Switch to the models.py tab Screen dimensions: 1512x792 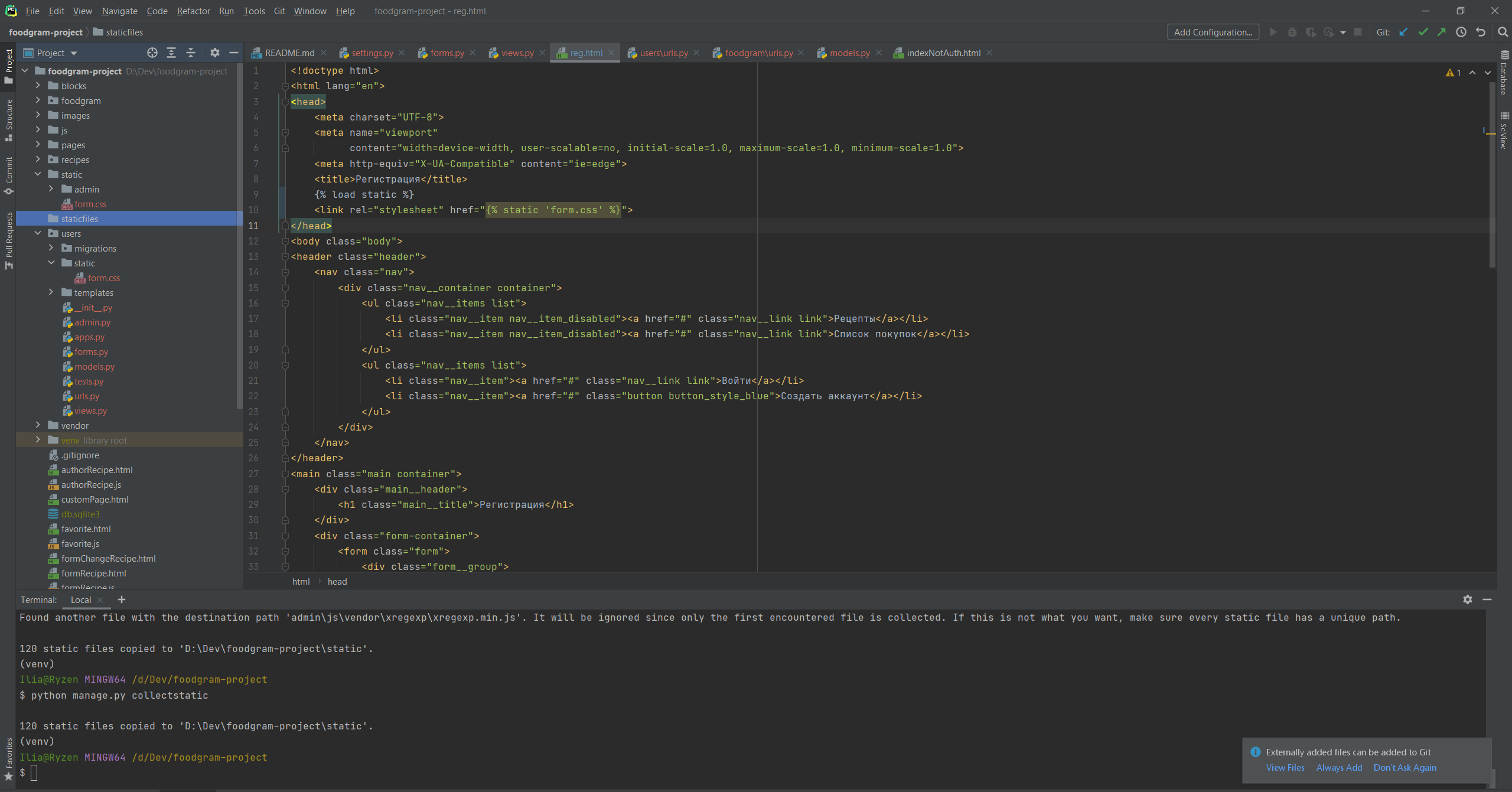click(x=849, y=53)
